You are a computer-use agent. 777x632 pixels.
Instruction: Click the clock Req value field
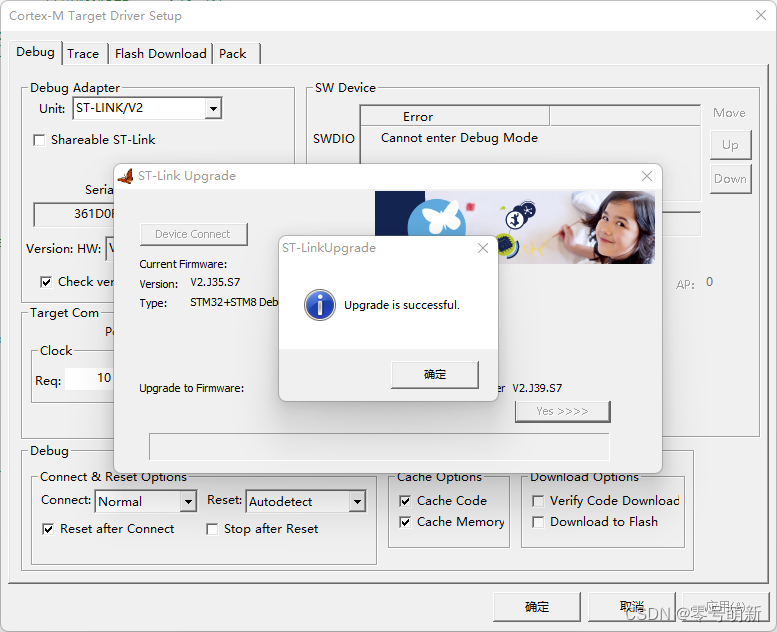pyautogui.click(x=89, y=379)
